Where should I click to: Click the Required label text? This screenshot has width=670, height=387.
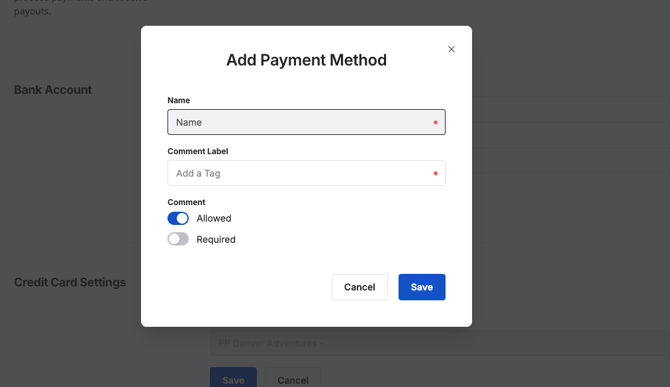pos(216,239)
